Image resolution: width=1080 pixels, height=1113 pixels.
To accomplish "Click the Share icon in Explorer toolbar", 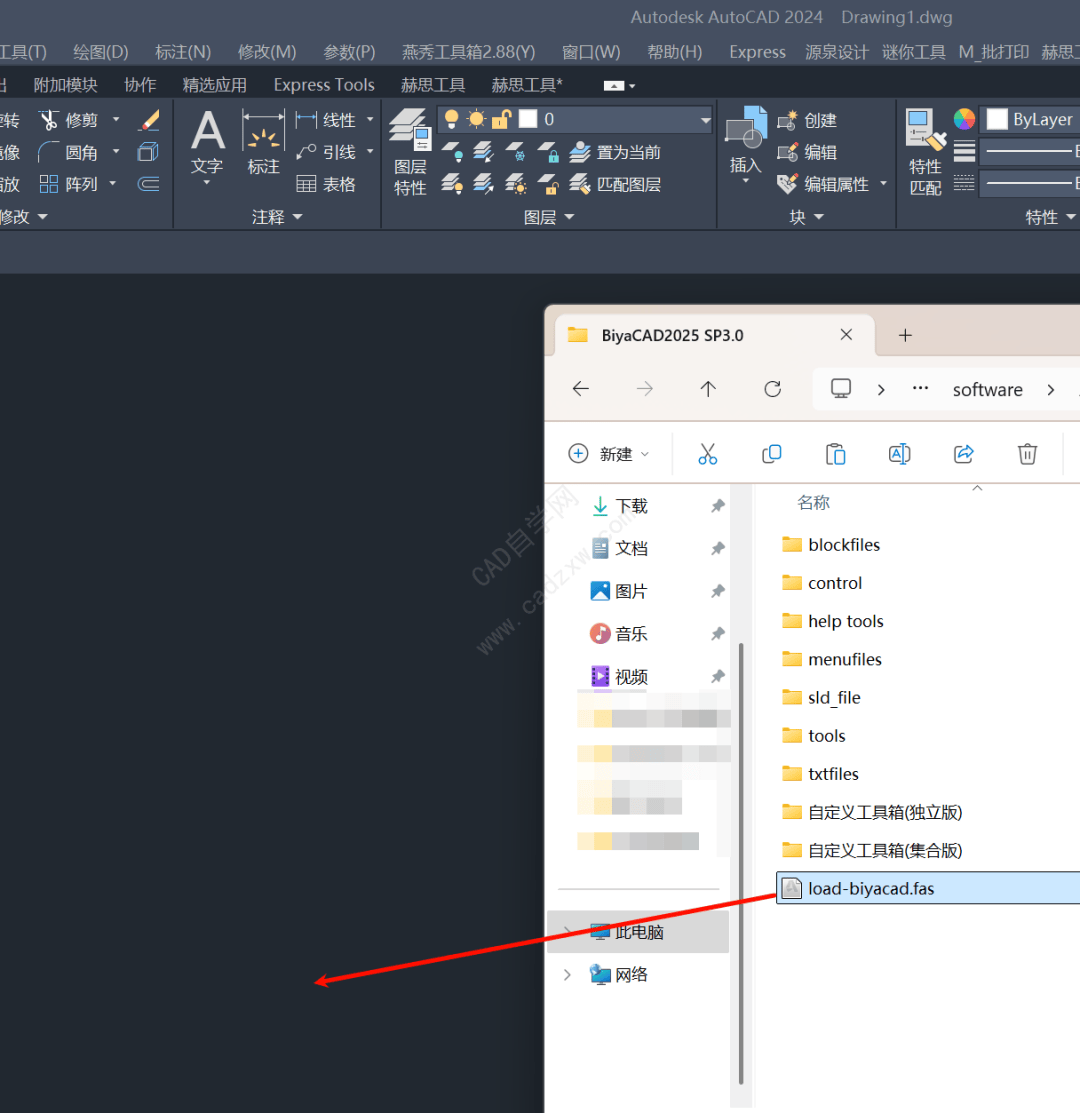I will pos(963,454).
